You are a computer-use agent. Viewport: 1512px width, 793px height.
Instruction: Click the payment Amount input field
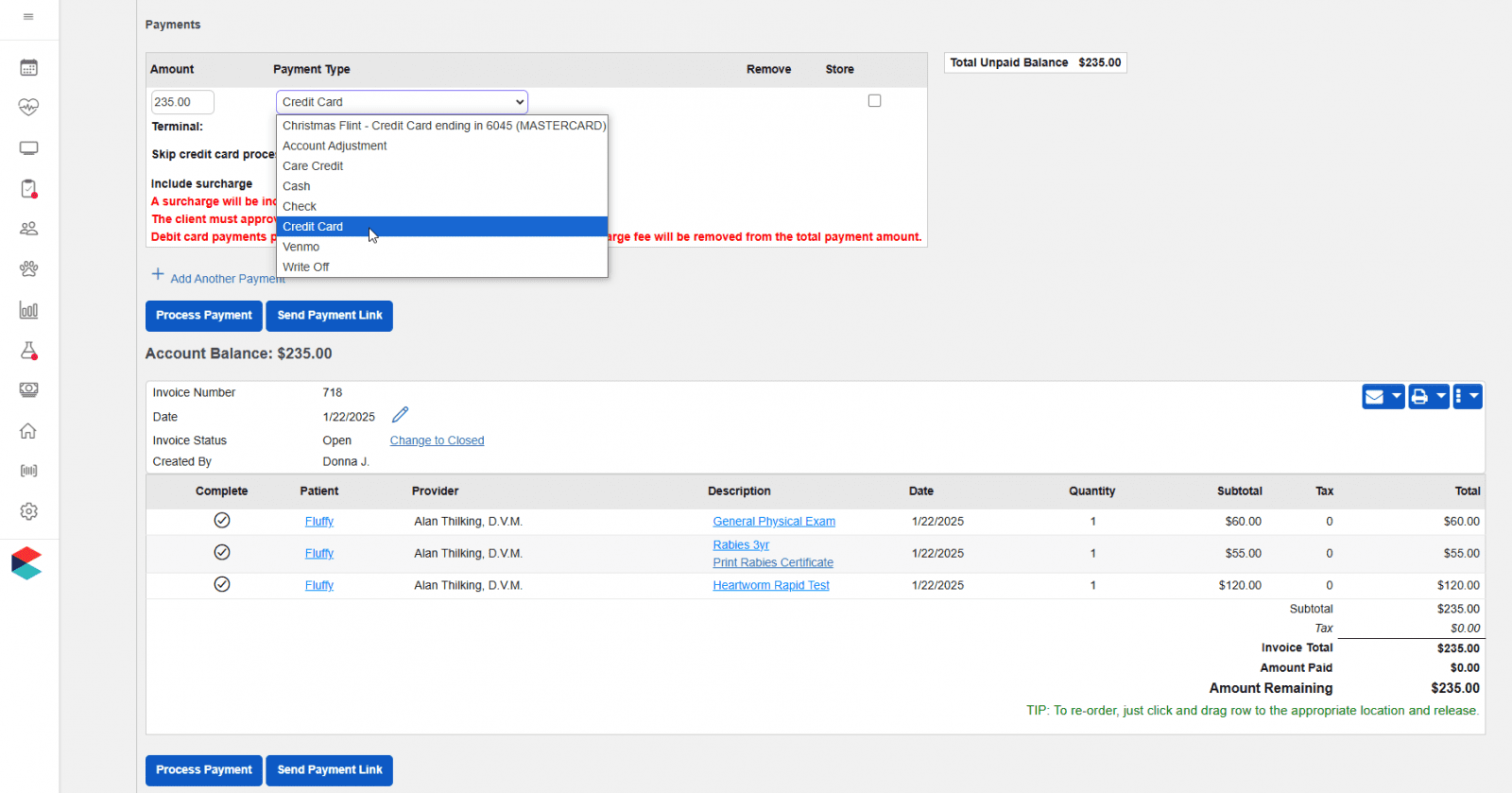point(181,102)
